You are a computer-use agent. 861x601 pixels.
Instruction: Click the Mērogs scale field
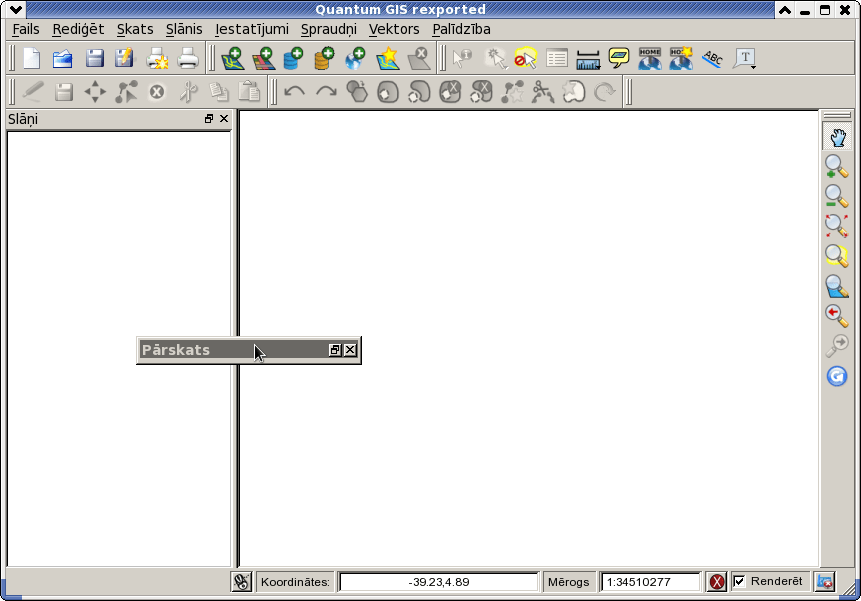click(x=651, y=582)
